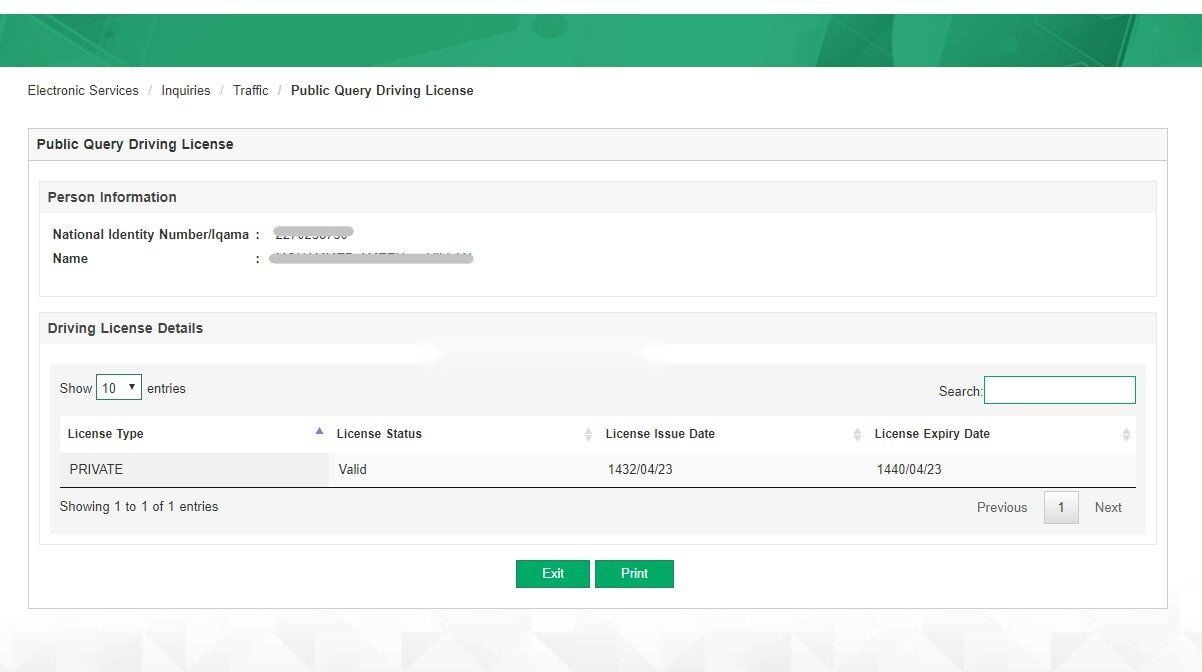This screenshot has height=672, width=1202.
Task: Open the Show entries count dropdown
Action: [x=119, y=388]
